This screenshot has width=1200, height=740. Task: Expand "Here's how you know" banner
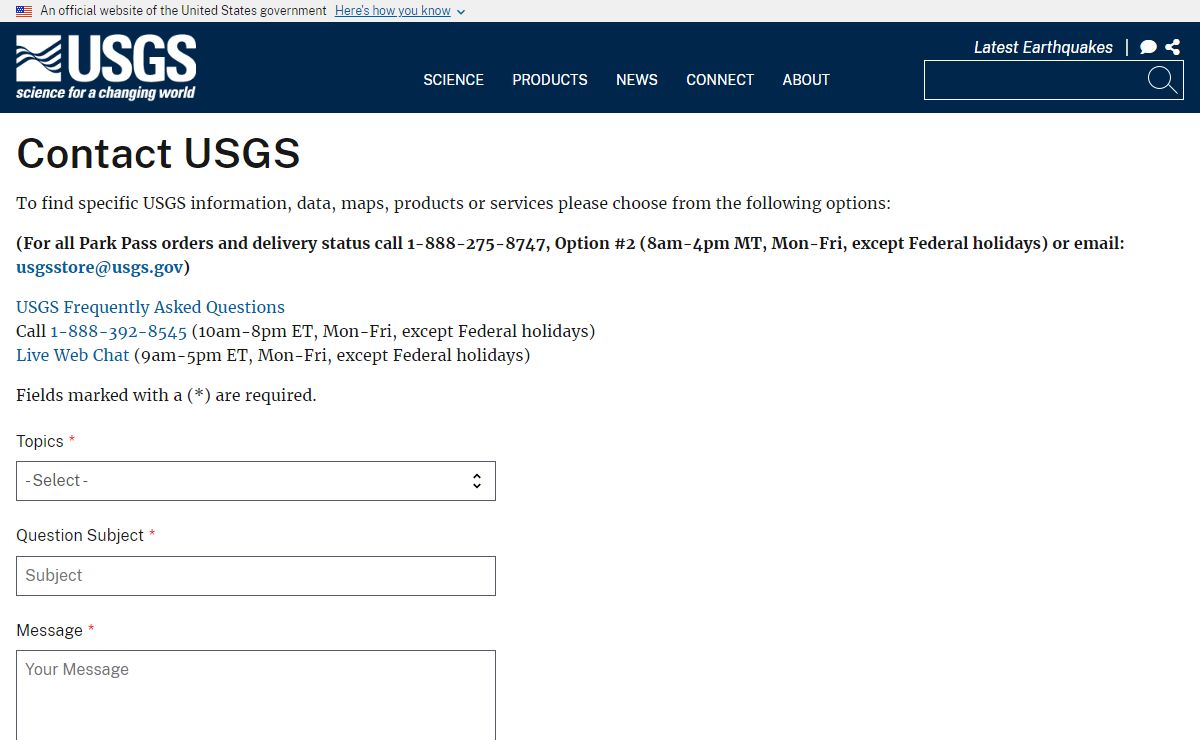400,11
